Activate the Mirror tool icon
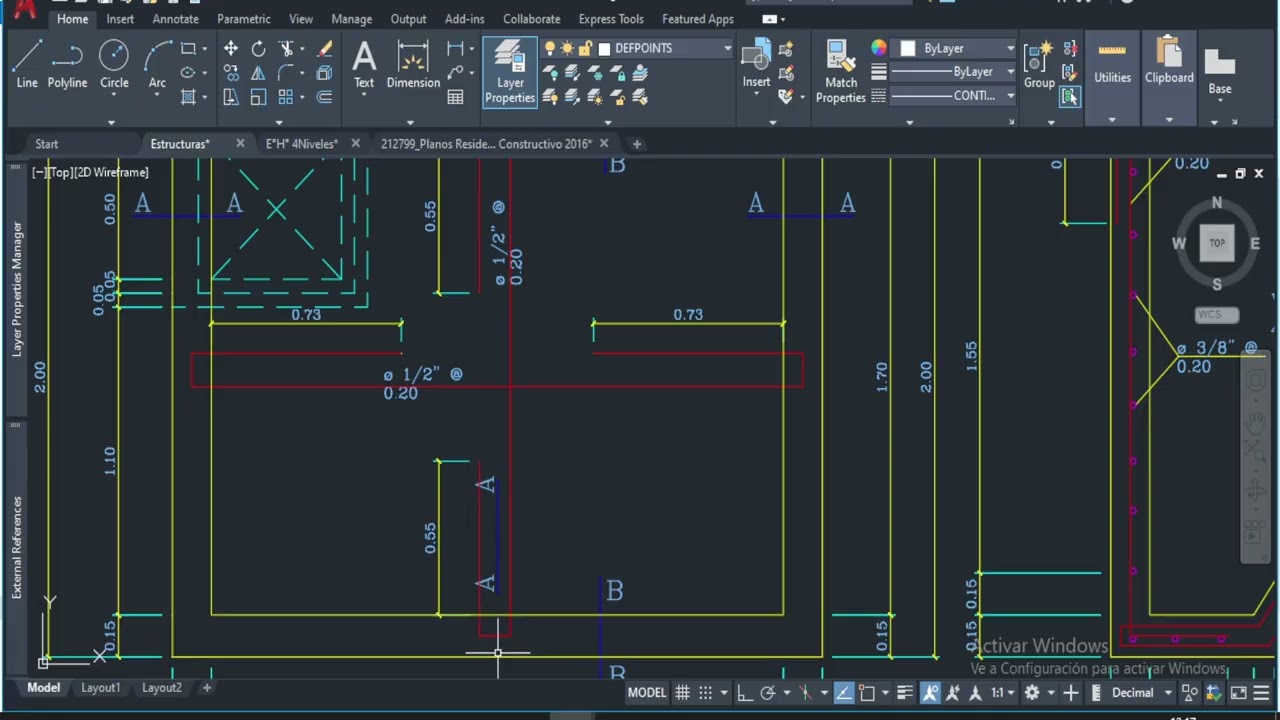This screenshot has width=1280, height=720. point(258,73)
